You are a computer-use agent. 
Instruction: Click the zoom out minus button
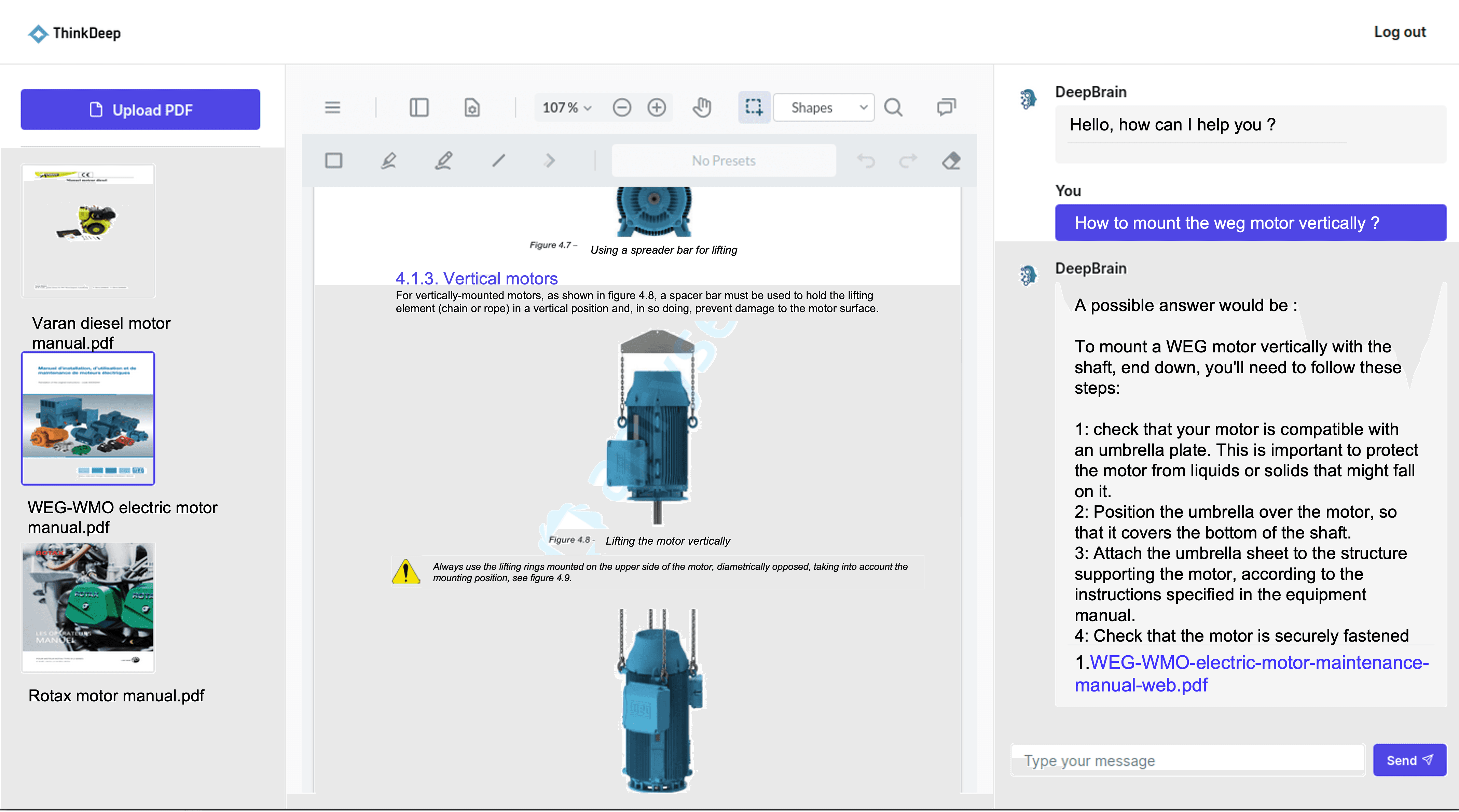(x=621, y=107)
